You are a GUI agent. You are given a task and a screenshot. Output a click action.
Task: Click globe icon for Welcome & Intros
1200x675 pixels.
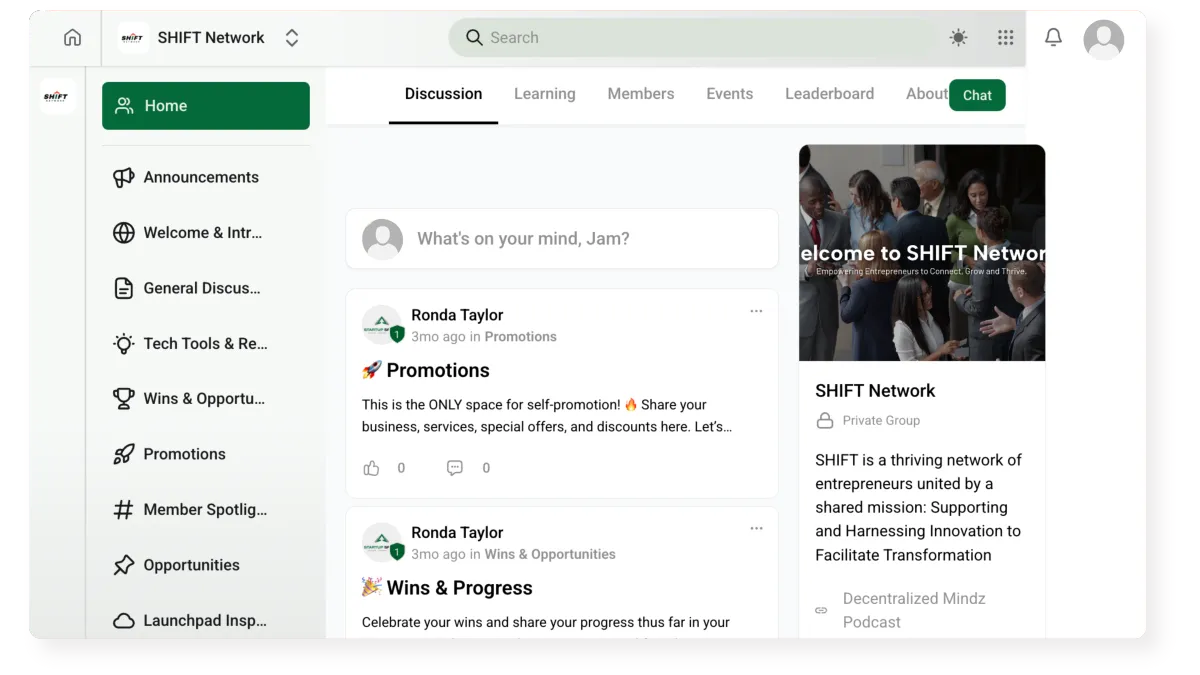[x=123, y=233]
